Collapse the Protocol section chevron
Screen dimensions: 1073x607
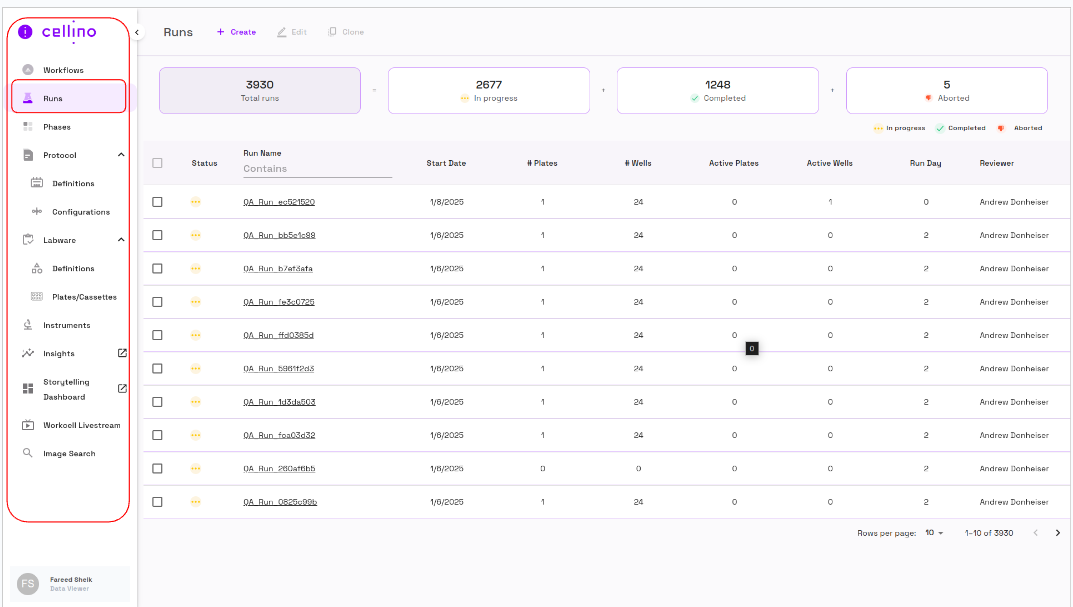pos(121,155)
